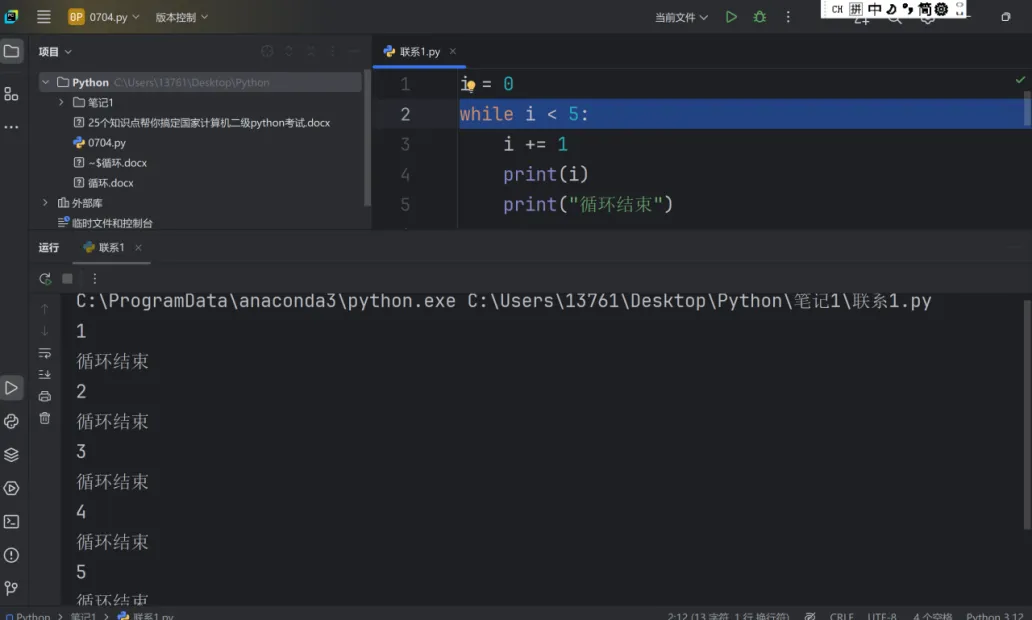Image resolution: width=1032 pixels, height=620 pixels.
Task: Print the console output
Action: (x=45, y=396)
